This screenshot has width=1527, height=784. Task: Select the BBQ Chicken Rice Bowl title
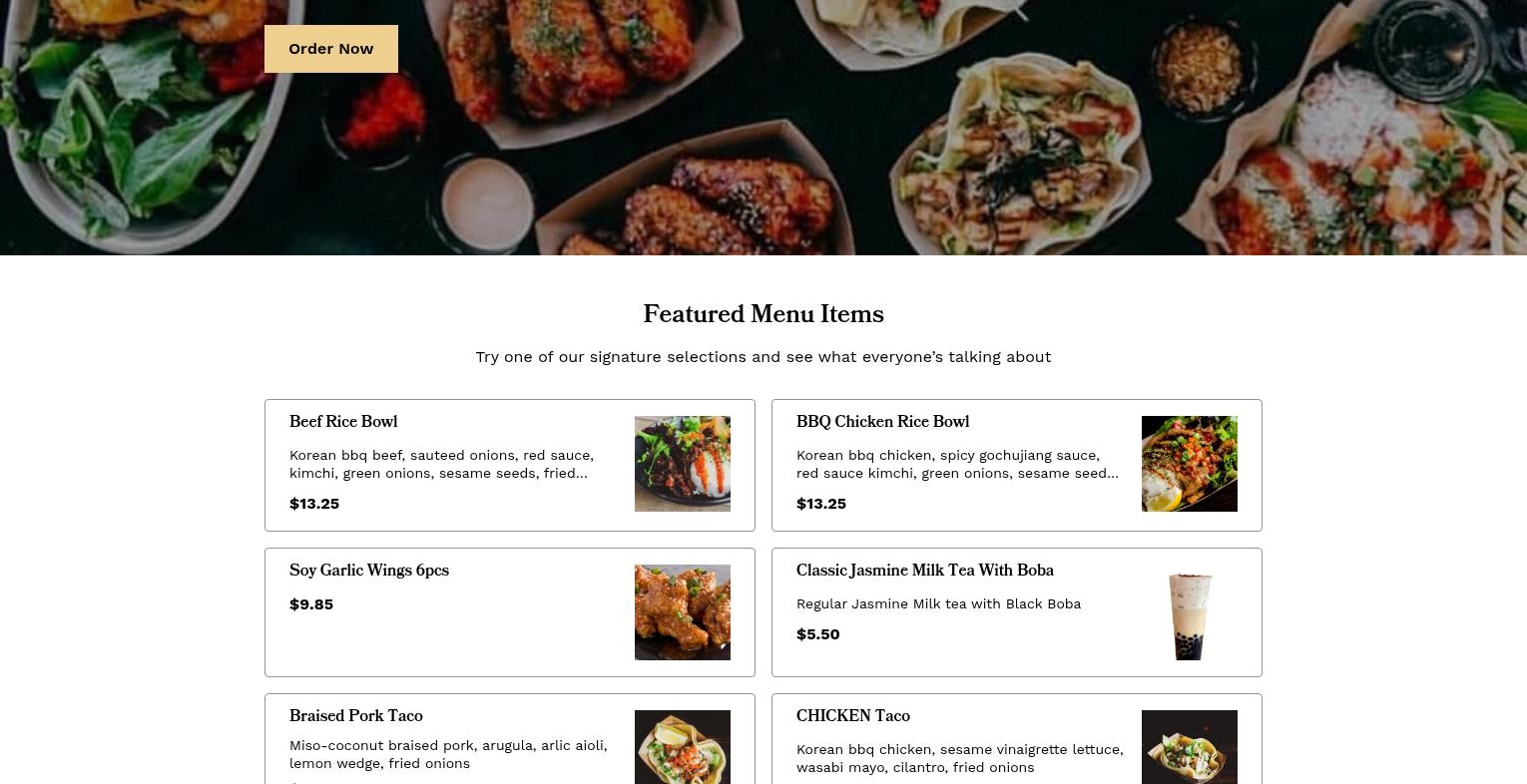[x=882, y=422]
